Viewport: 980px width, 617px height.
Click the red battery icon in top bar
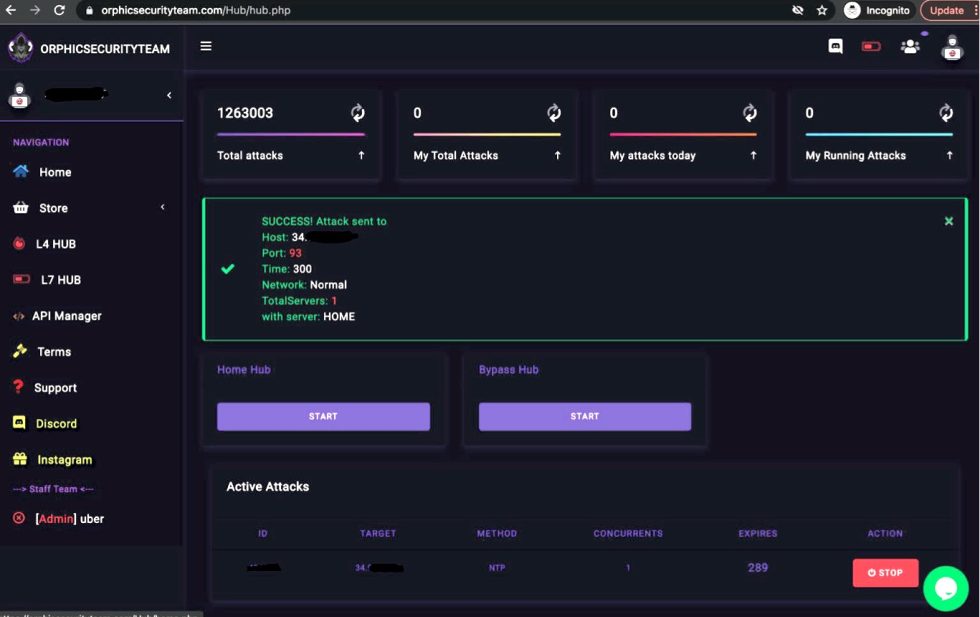[x=870, y=46]
